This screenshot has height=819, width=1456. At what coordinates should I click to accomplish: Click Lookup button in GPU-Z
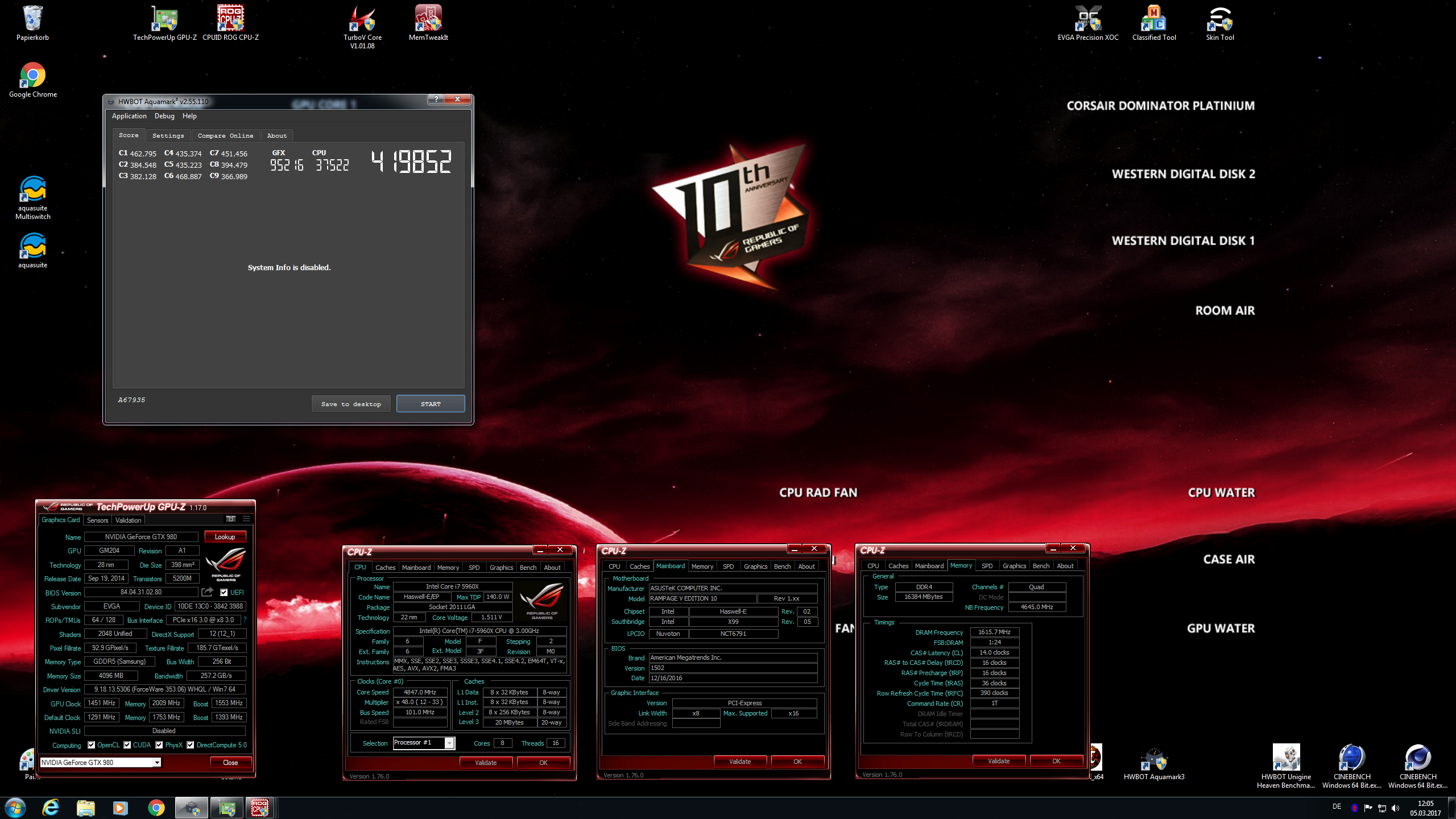(225, 536)
